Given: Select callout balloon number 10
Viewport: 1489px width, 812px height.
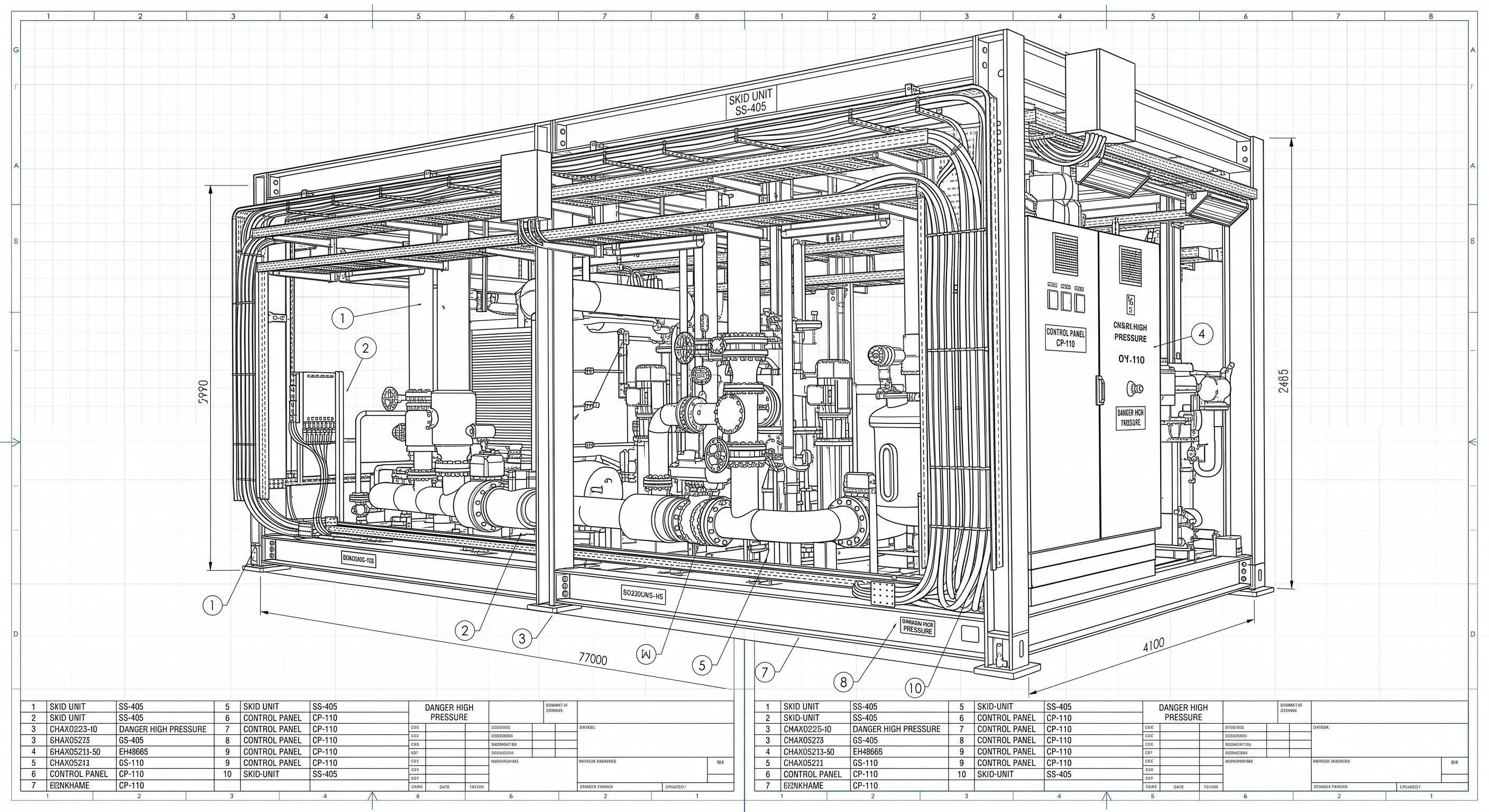Looking at the screenshot, I should tap(915, 688).
